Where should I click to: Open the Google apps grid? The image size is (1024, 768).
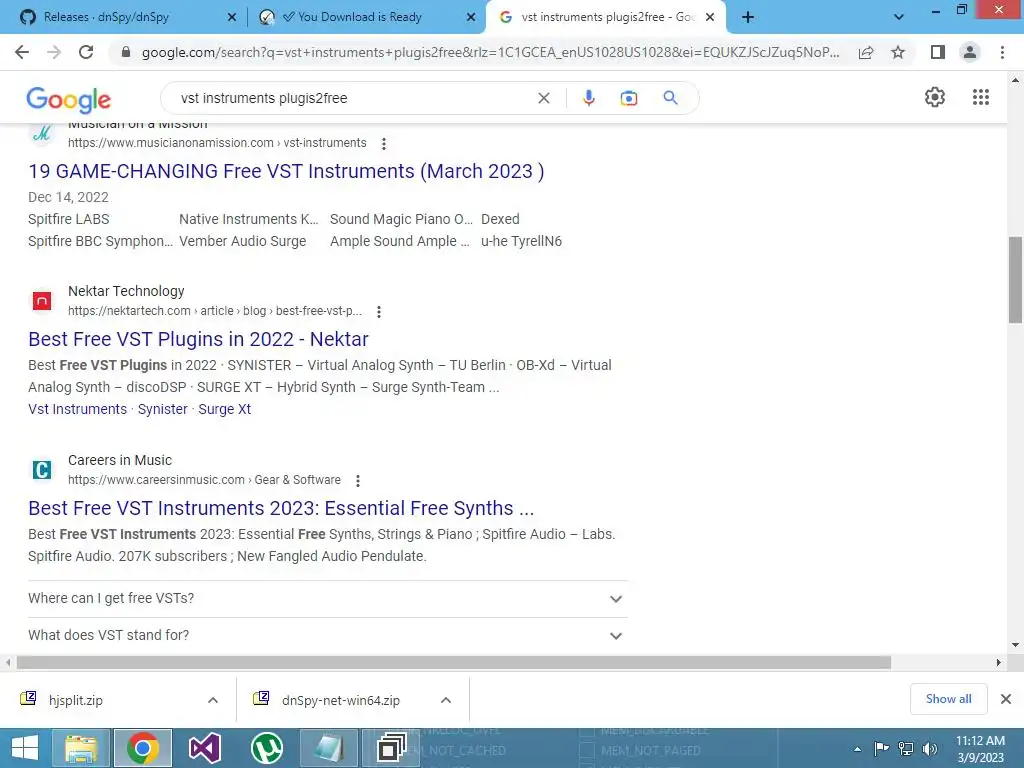click(x=981, y=97)
